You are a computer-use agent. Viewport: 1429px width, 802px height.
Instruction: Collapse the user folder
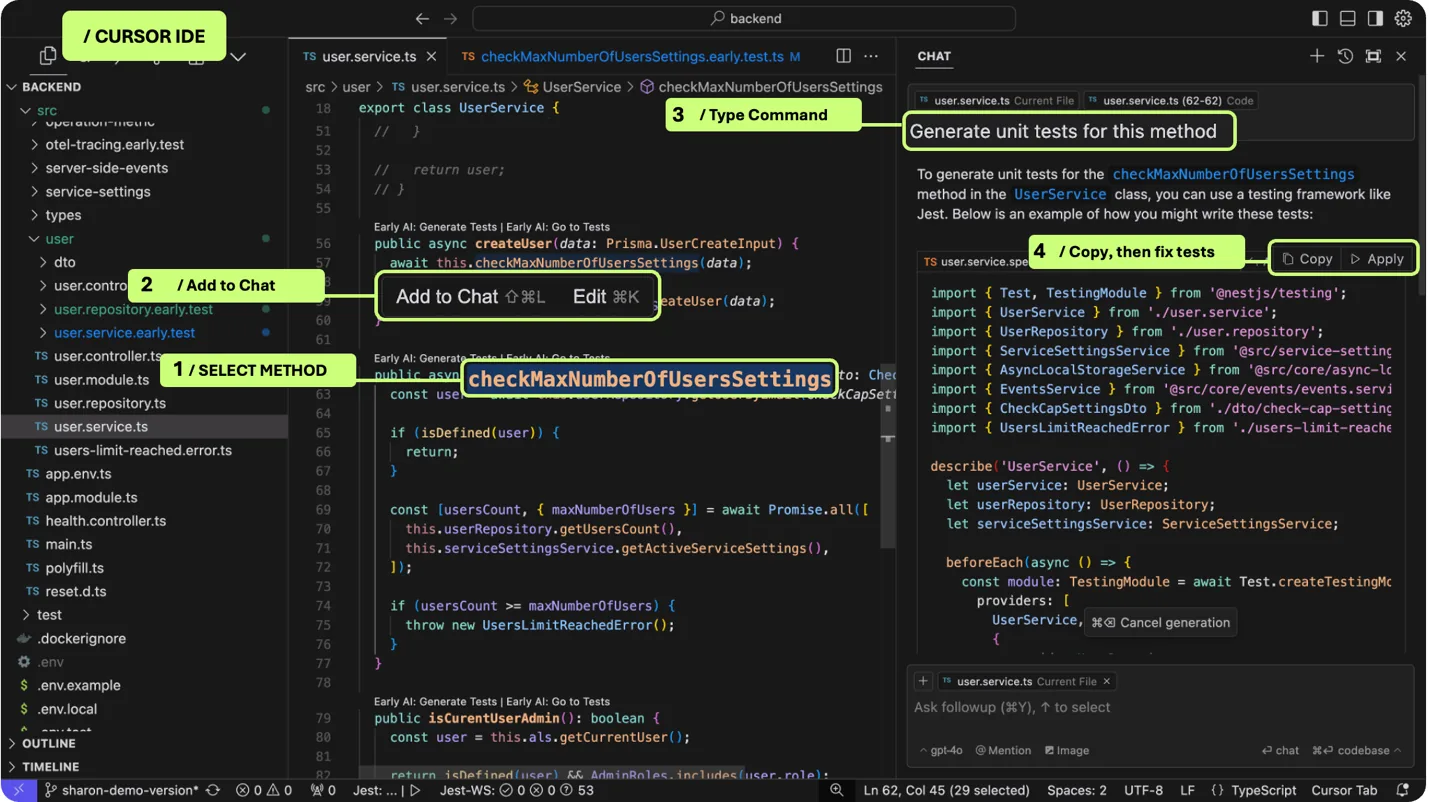tap(59, 239)
